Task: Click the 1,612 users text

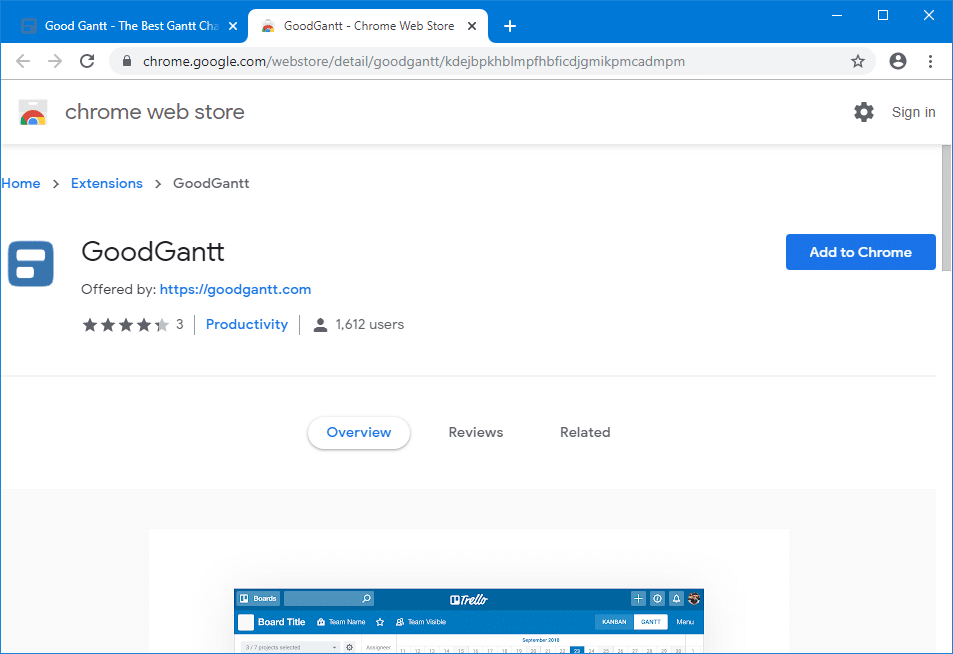Action: (370, 325)
